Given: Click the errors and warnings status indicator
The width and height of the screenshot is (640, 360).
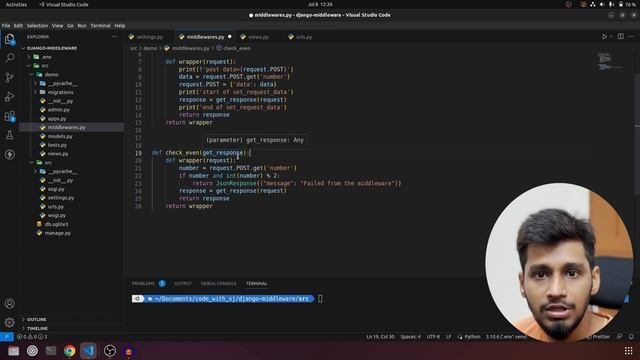Looking at the screenshot, I should [32, 337].
